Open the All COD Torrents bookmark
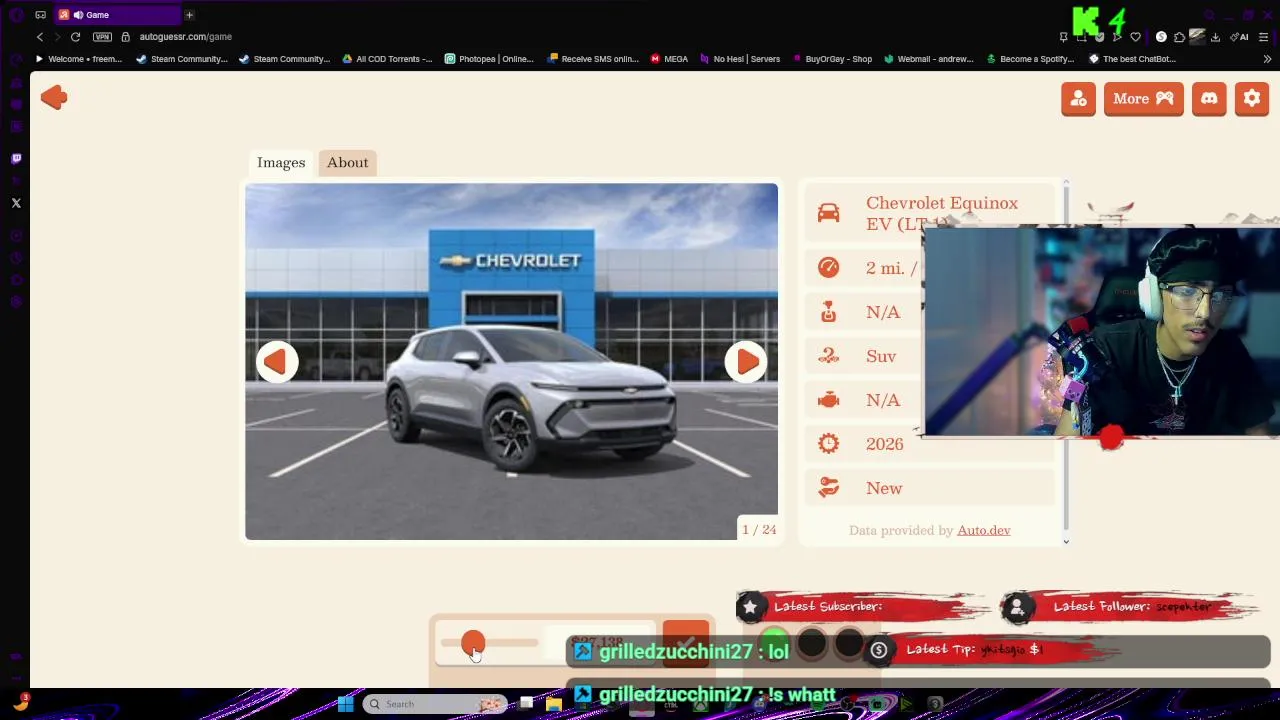Viewport: 1280px width, 720px height. (387, 59)
